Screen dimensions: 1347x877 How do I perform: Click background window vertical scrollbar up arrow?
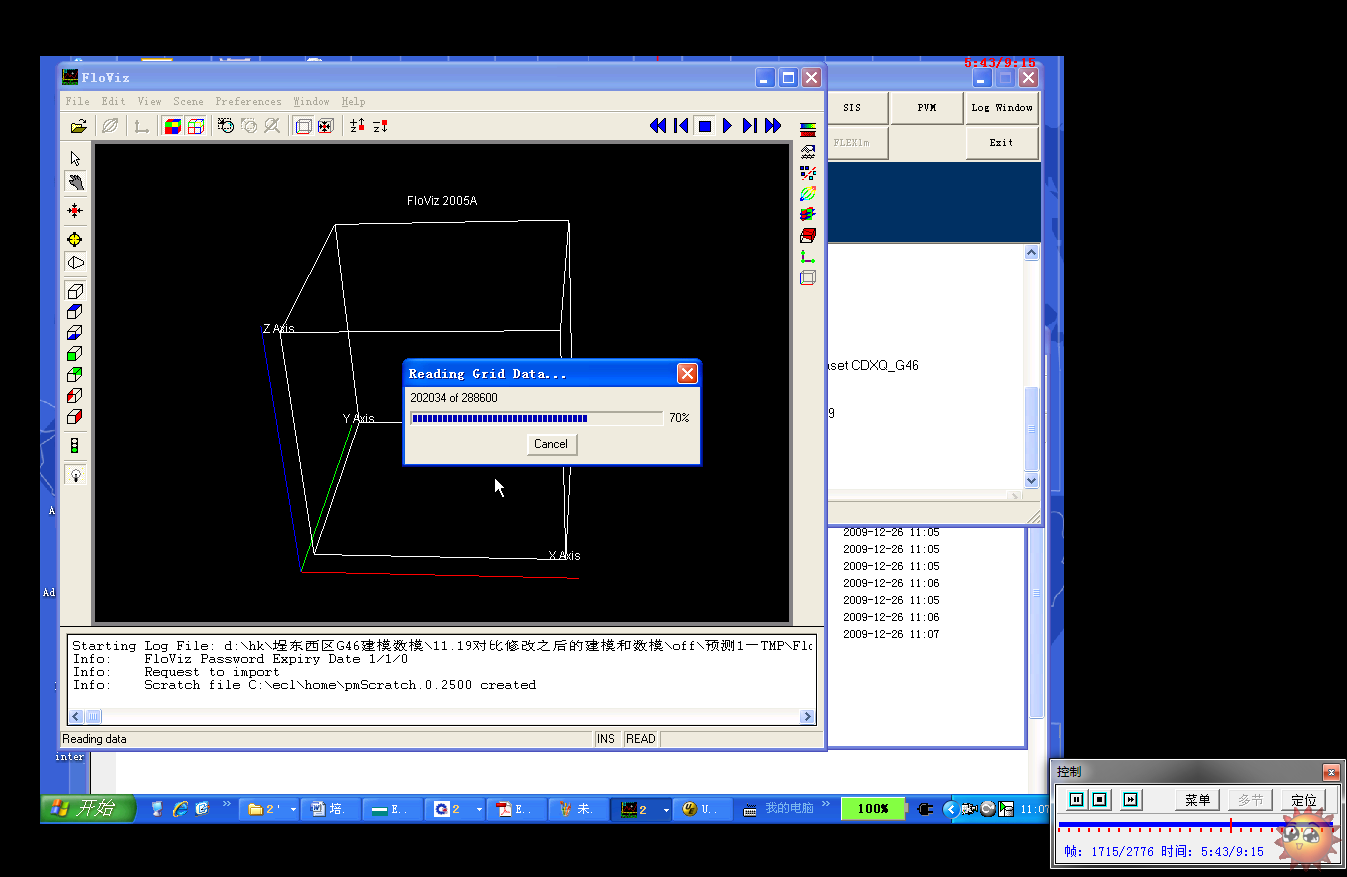click(x=1032, y=253)
